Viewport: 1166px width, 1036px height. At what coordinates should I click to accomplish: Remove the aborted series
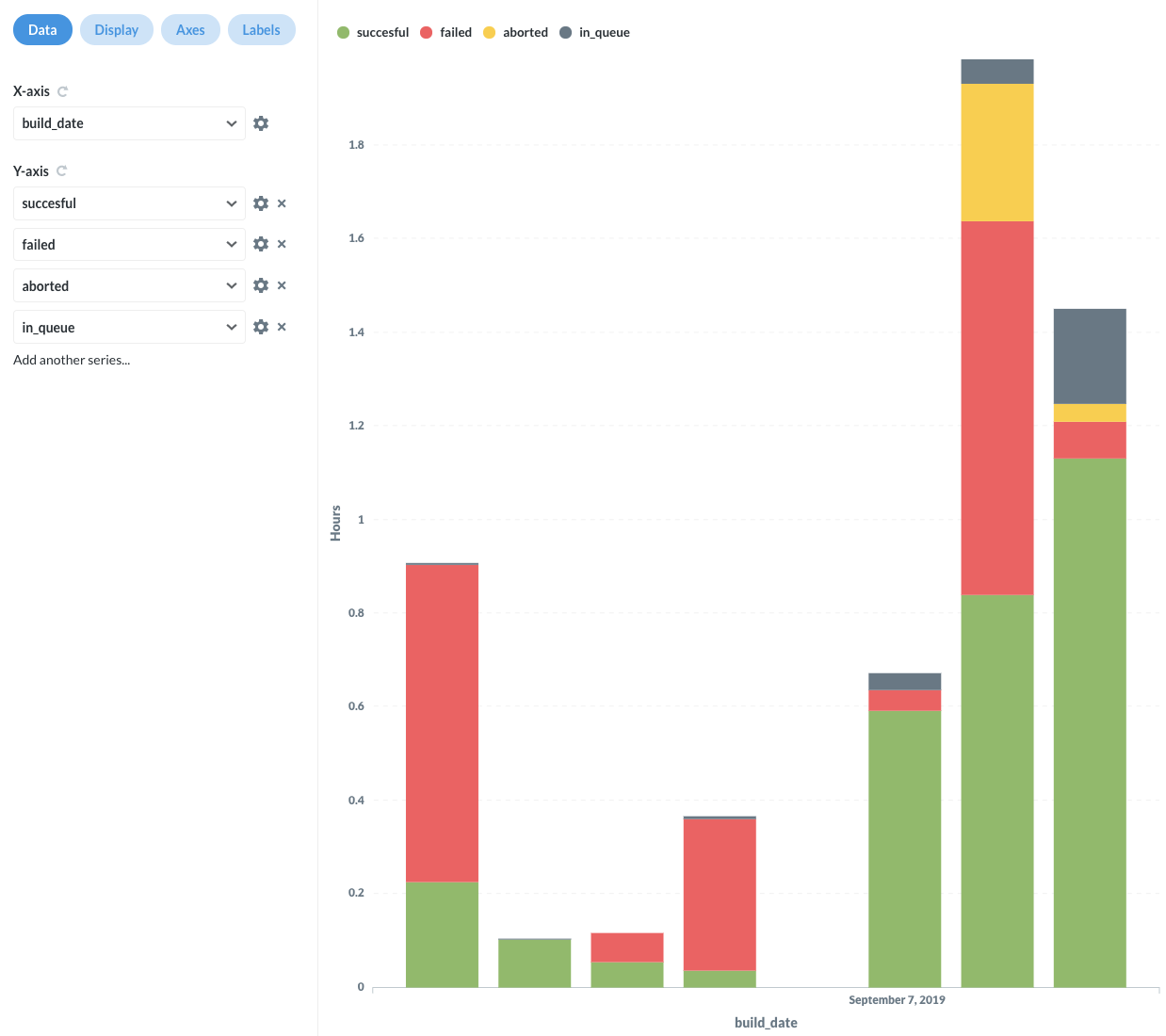[x=282, y=285]
